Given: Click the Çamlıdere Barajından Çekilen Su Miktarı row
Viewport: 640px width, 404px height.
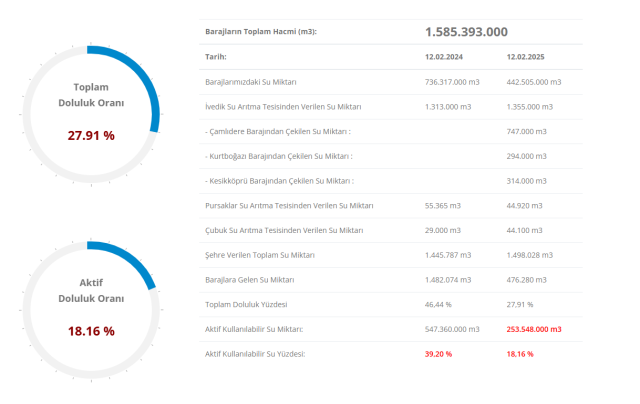Looking at the screenshot, I should tap(277, 131).
